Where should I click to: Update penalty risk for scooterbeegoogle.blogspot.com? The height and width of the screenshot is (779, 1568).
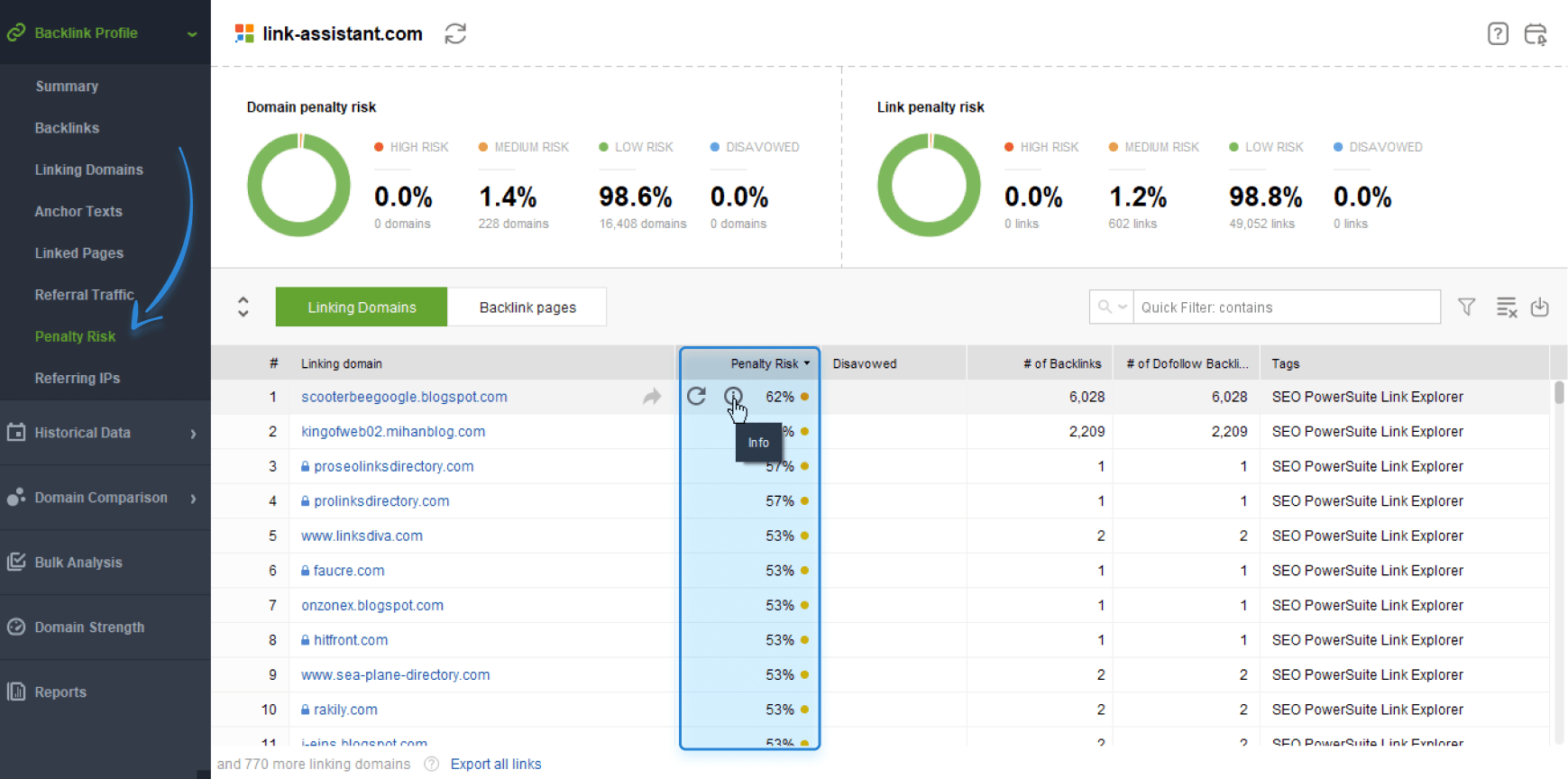tap(696, 396)
